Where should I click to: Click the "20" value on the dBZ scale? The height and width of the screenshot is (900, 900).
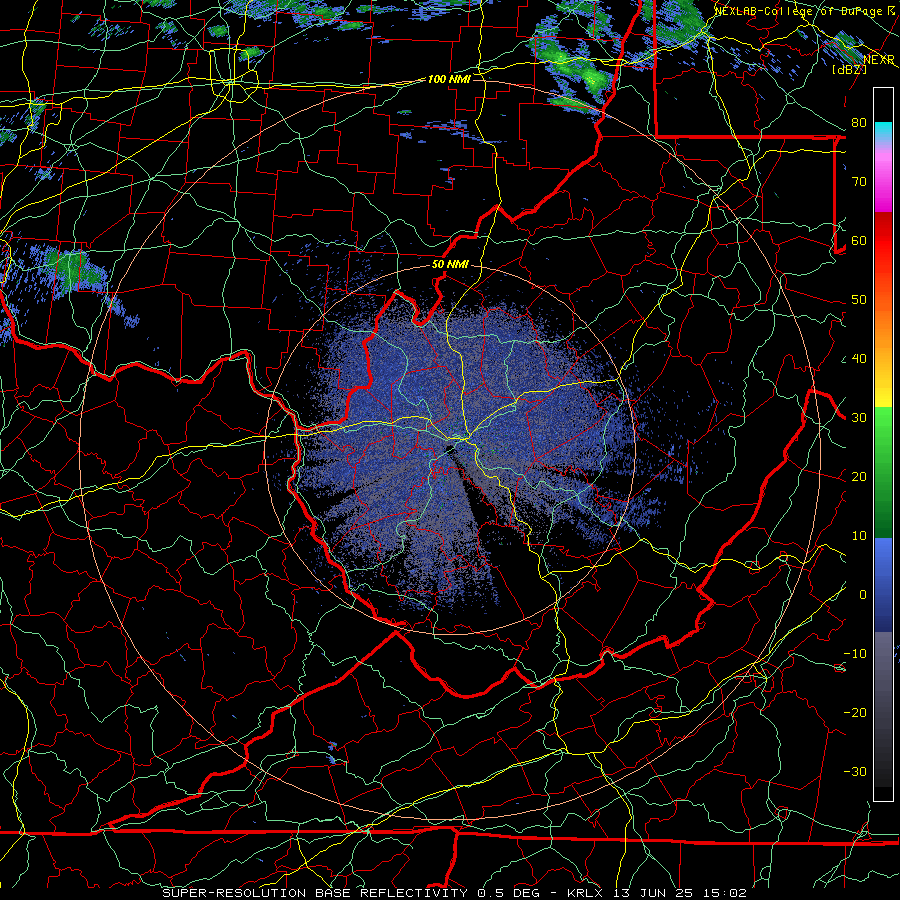(x=859, y=477)
